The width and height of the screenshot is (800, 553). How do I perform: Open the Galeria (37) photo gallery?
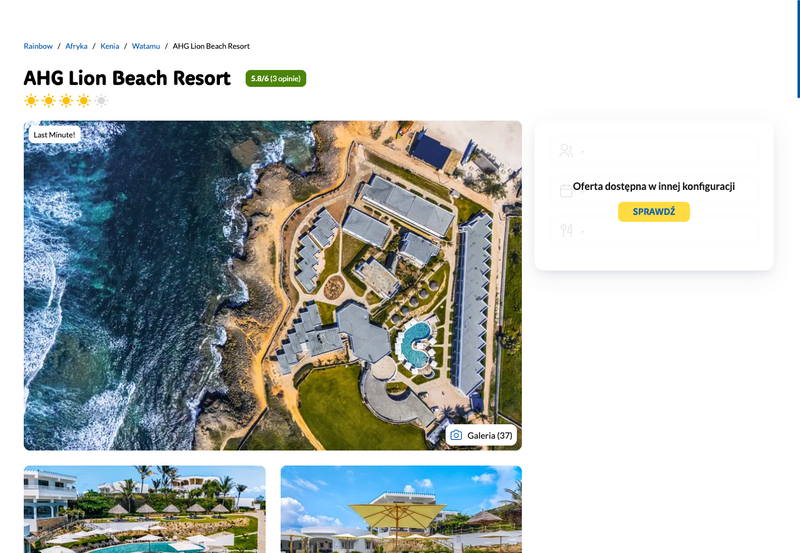point(481,435)
